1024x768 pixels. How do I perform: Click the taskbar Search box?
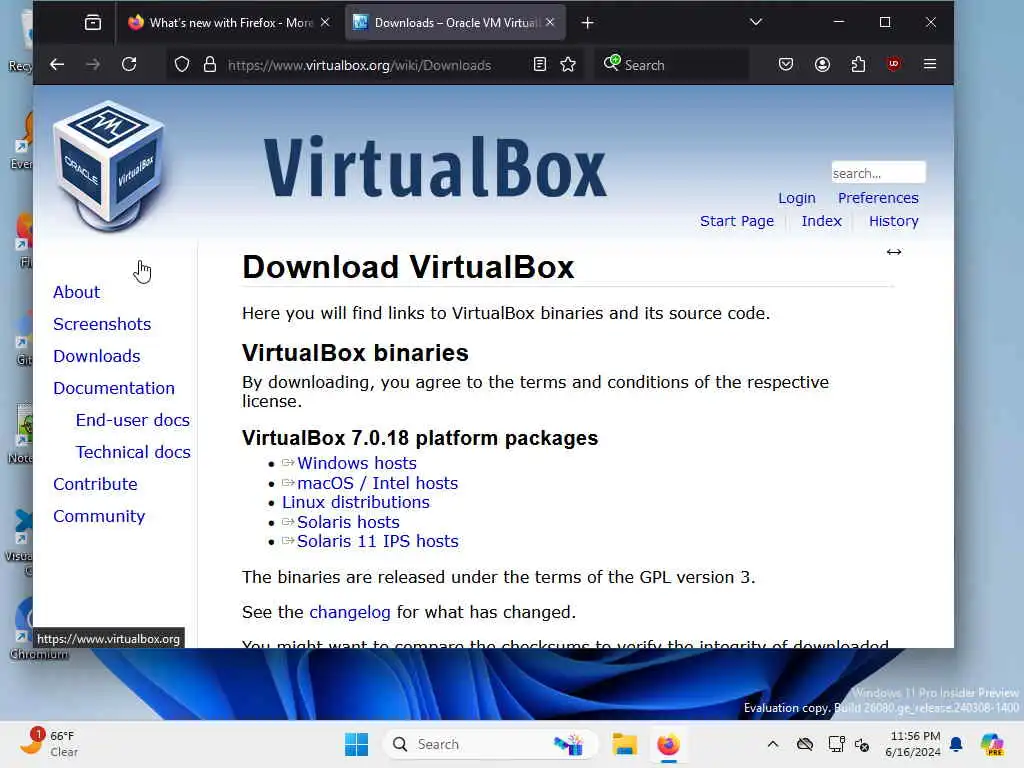pos(490,744)
